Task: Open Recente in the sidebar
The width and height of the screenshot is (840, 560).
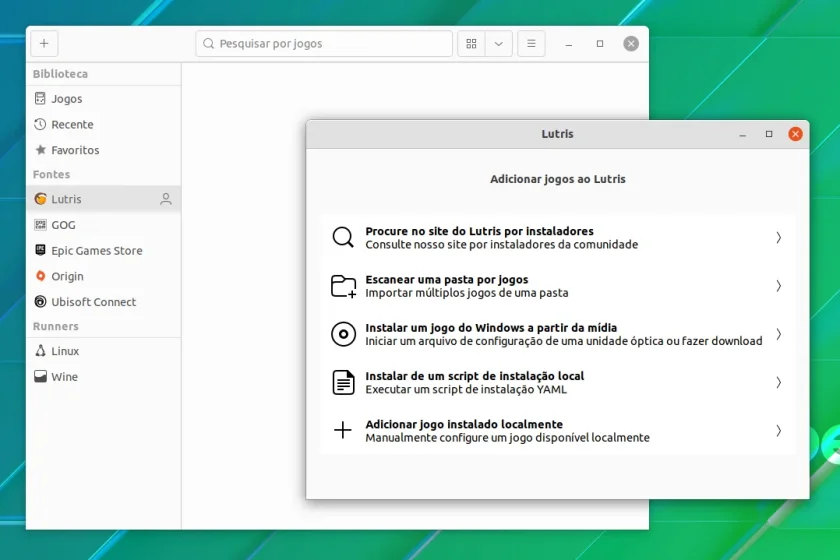Action: [103, 124]
